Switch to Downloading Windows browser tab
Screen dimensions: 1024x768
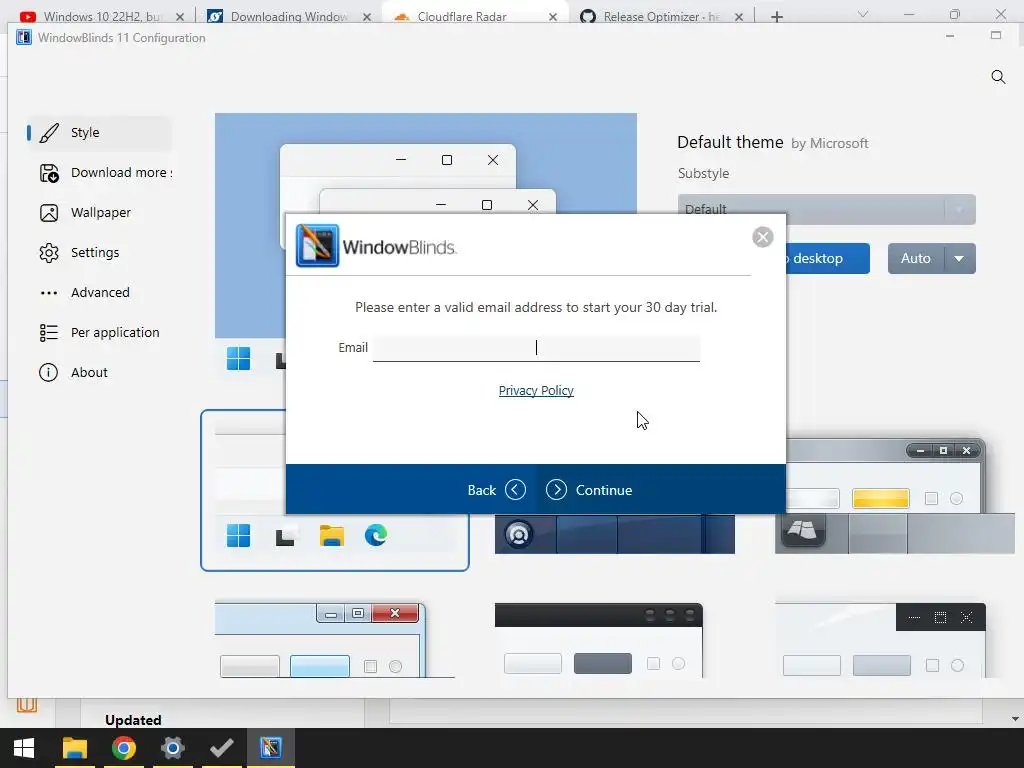tap(287, 16)
